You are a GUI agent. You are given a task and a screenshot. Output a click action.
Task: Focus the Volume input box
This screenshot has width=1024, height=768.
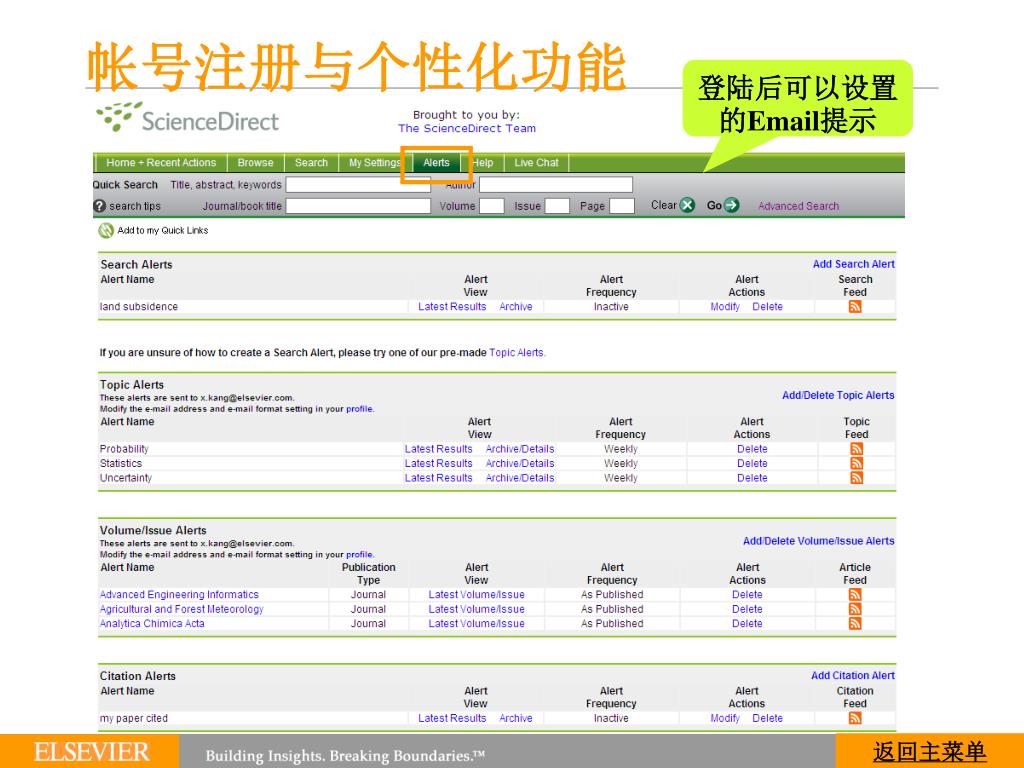(x=491, y=206)
